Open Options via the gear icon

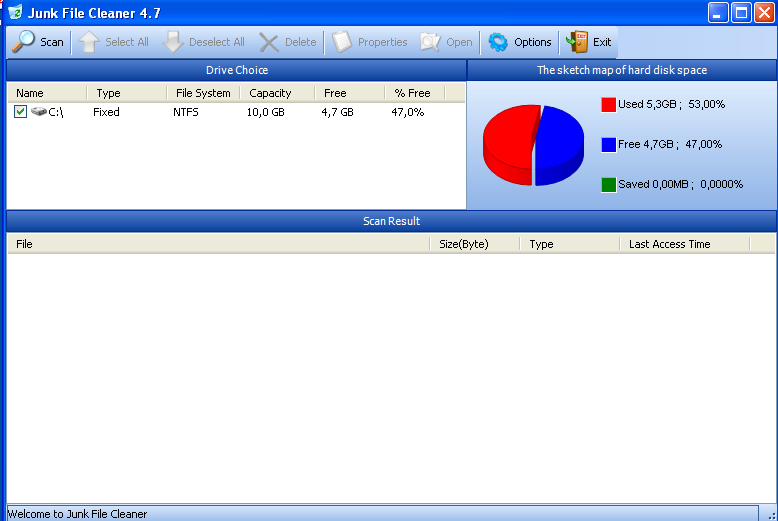click(x=498, y=42)
